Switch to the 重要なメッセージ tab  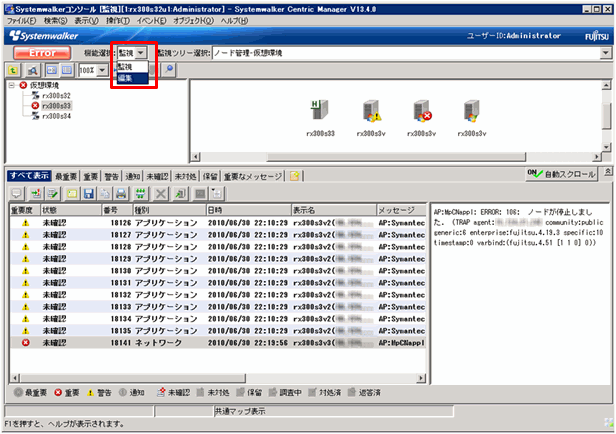coord(253,176)
